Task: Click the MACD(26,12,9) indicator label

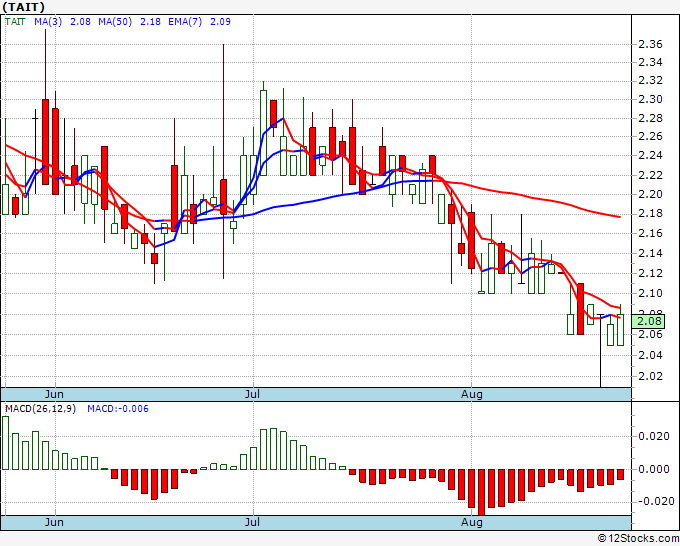Action: point(41,409)
